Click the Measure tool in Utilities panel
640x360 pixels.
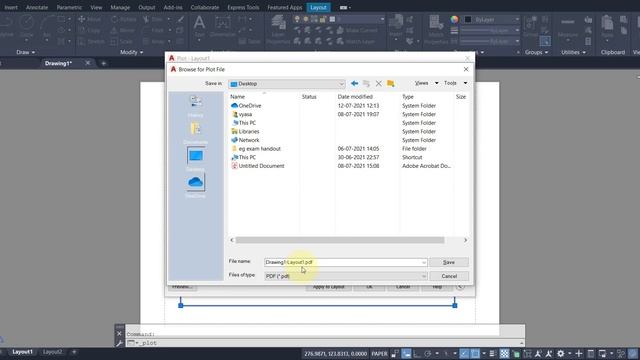pyautogui.click(x=568, y=27)
